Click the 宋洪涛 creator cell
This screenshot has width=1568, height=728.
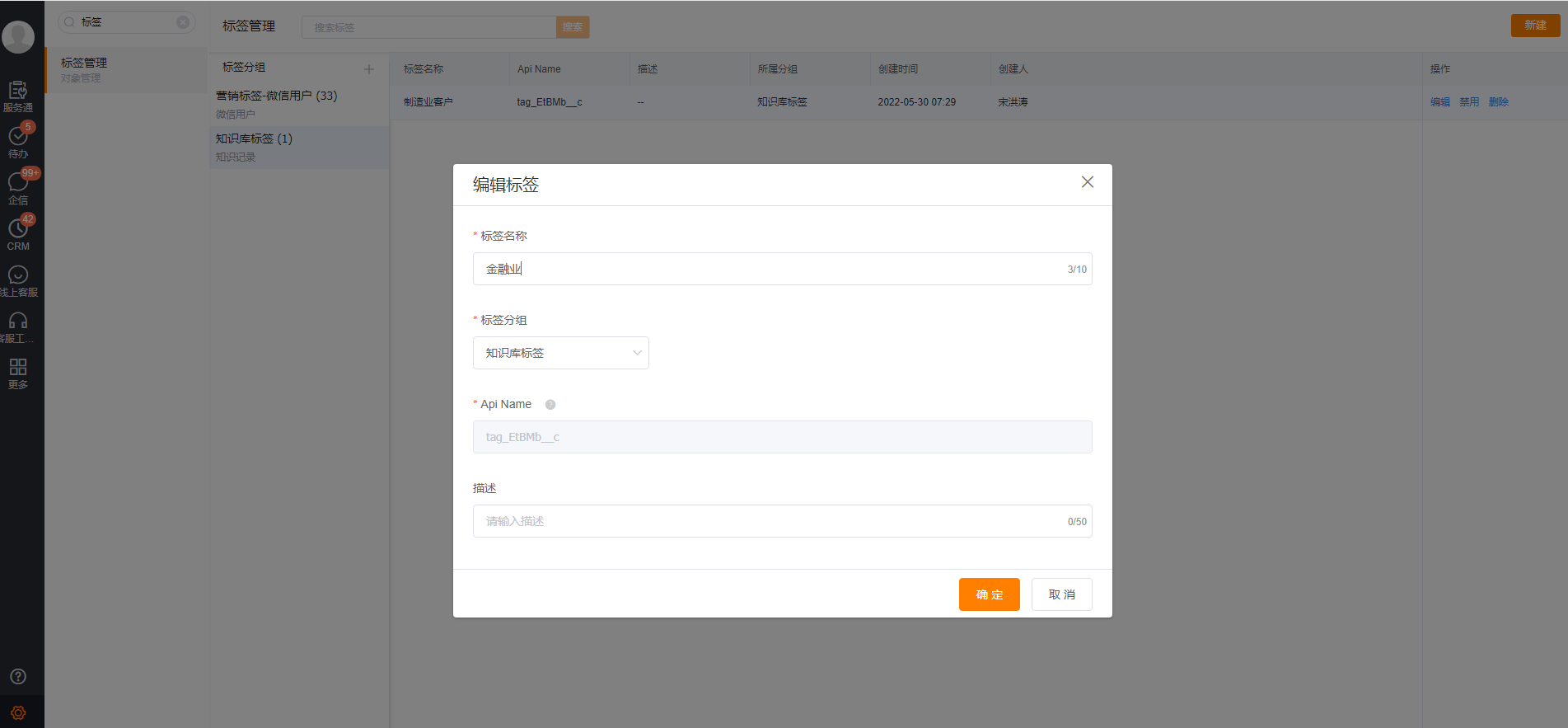tap(1013, 102)
